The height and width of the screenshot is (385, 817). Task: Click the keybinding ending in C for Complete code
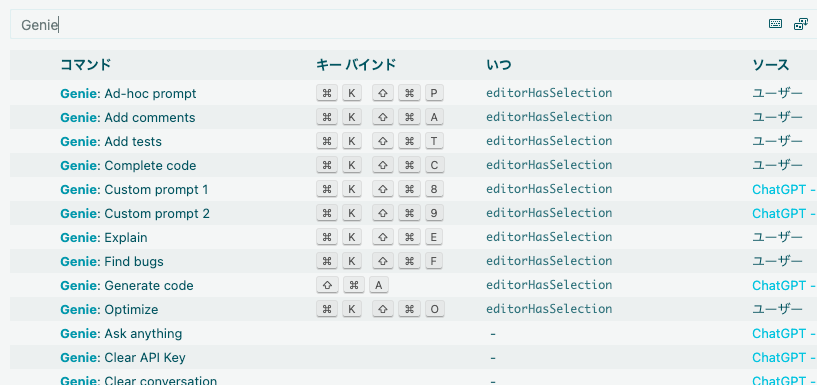click(380, 165)
